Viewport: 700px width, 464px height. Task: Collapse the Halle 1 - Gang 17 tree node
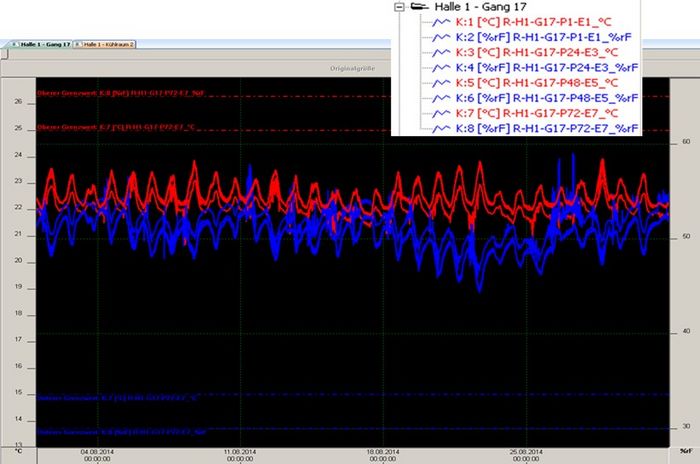click(x=401, y=6)
